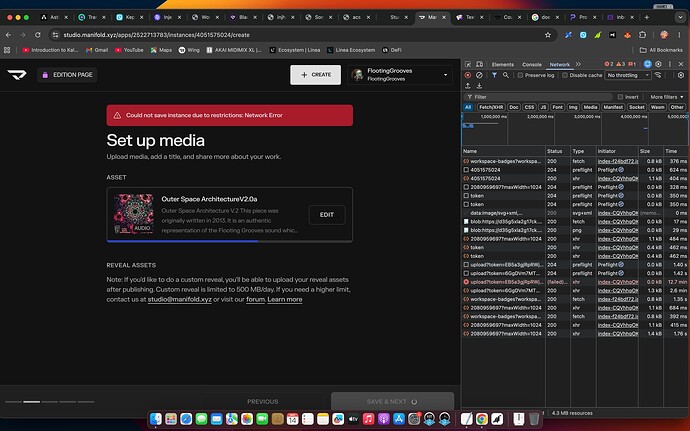Open the Linea Ecosystem bookmark
The width and height of the screenshot is (690, 431).
[x=351, y=50]
